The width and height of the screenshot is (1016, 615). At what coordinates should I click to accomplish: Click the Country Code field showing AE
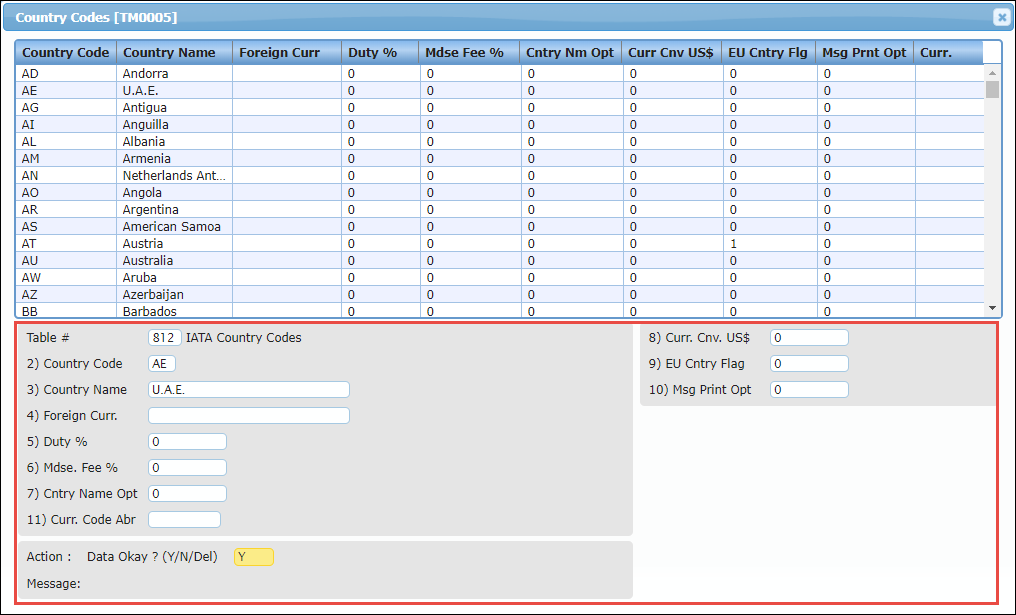tap(161, 364)
